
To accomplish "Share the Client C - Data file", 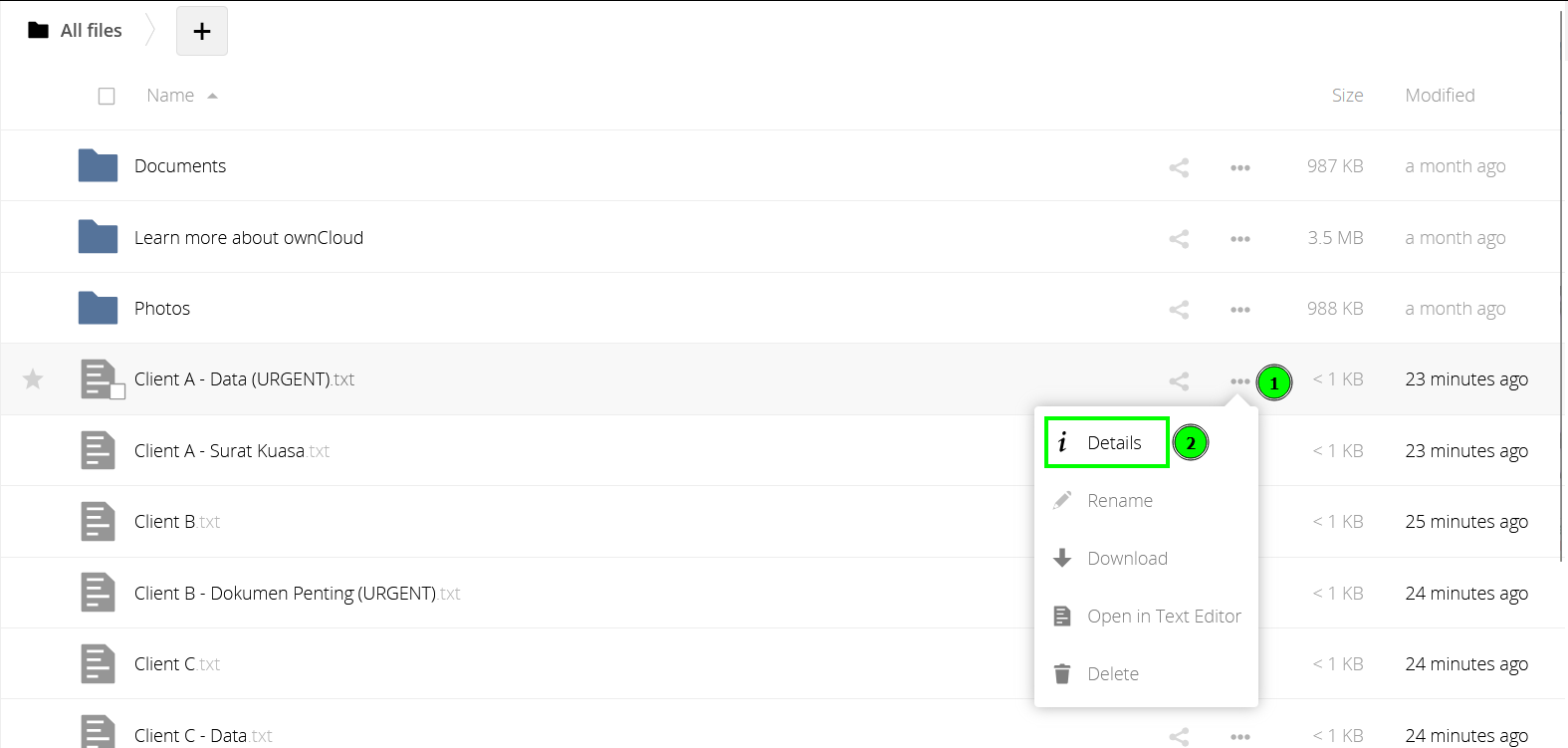I will point(1179,737).
